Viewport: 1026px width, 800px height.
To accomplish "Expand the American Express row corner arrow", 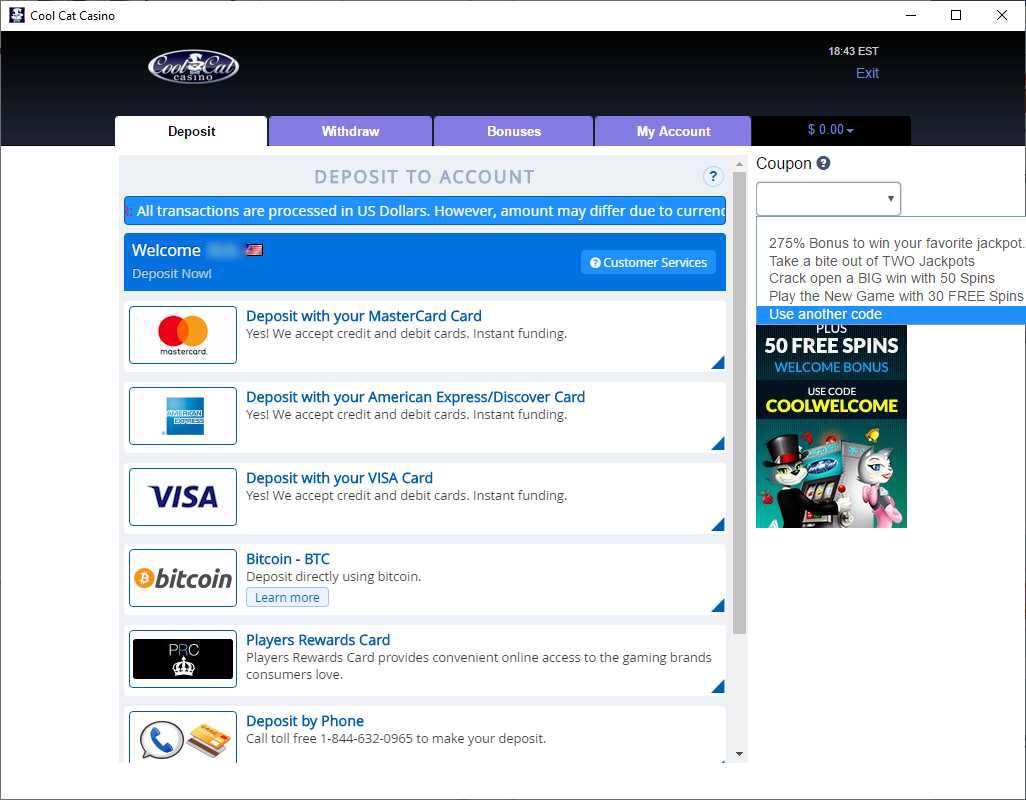I will pos(718,443).
